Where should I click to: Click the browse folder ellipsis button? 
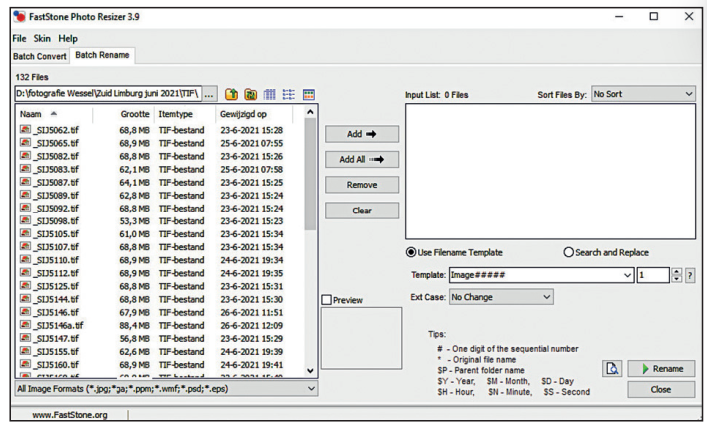pyautogui.click(x=209, y=94)
